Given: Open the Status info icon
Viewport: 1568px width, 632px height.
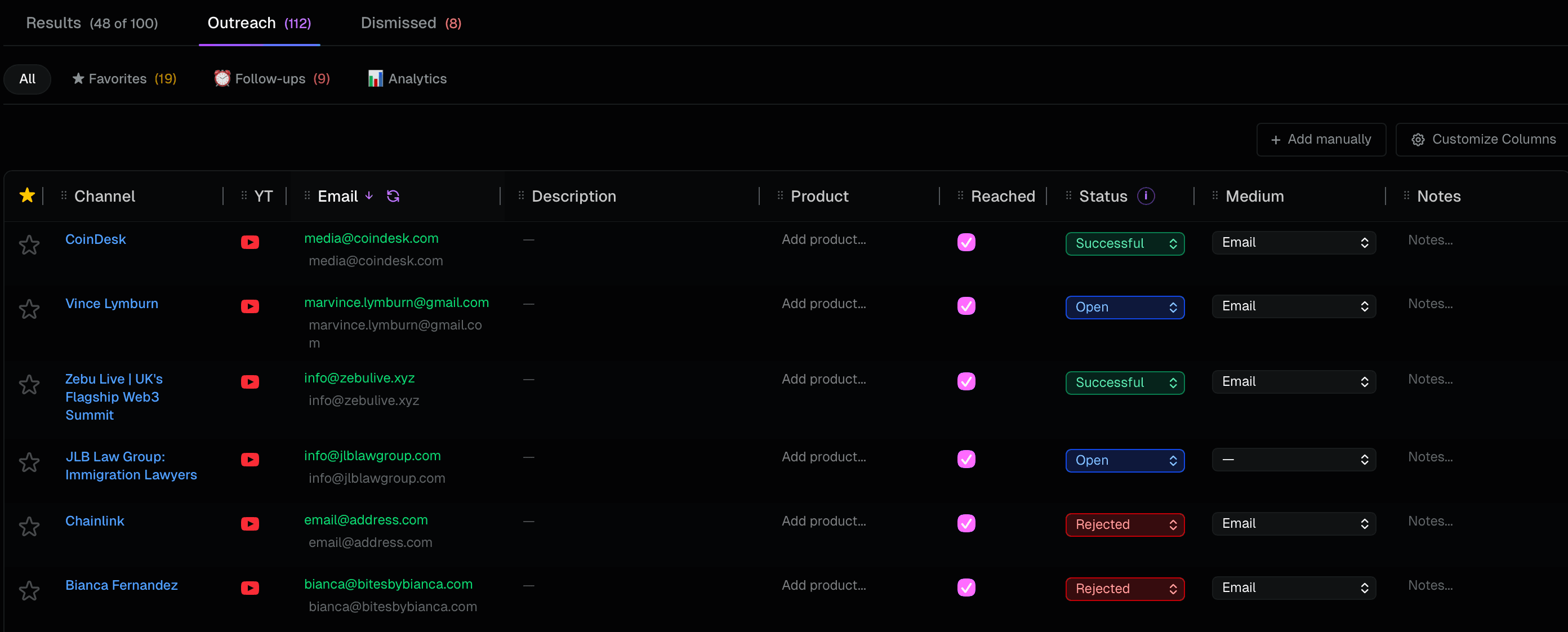Looking at the screenshot, I should tap(1146, 196).
